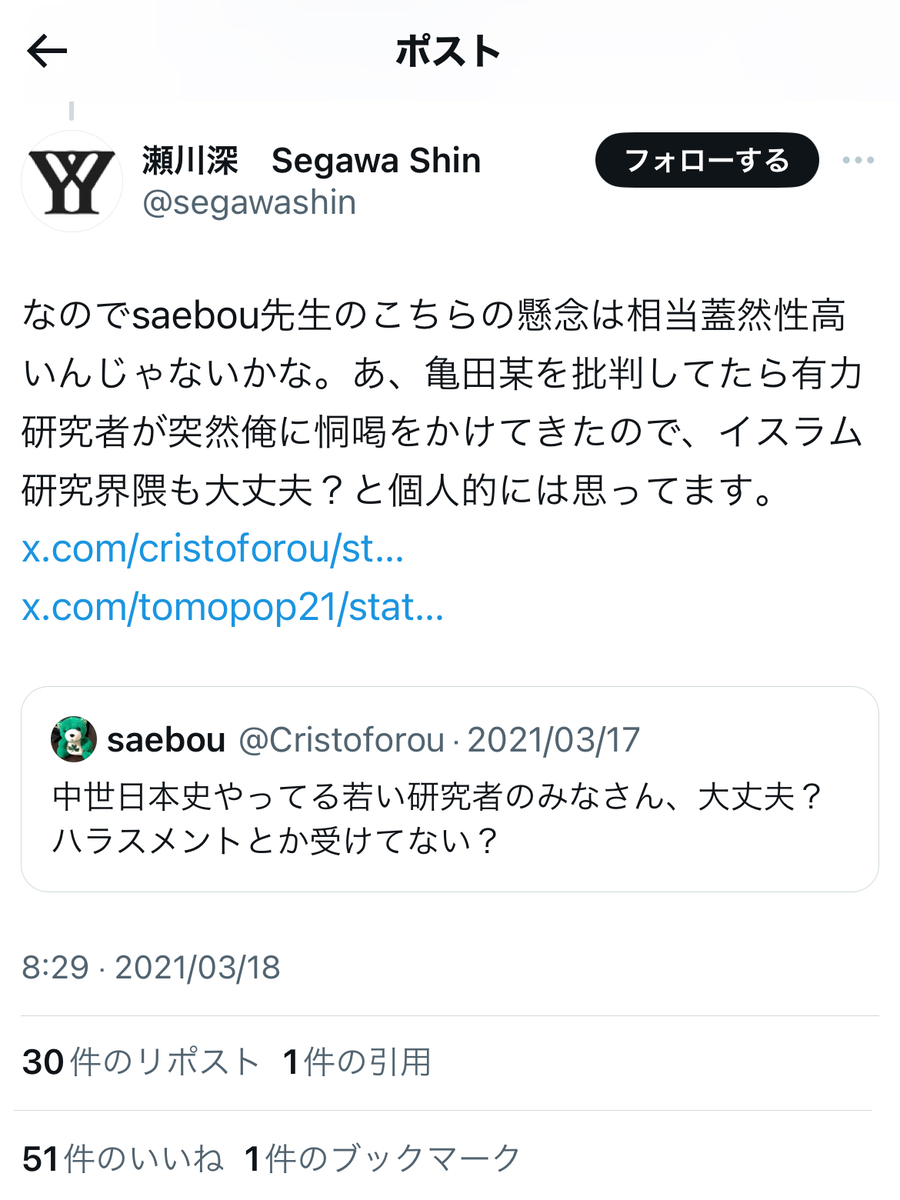Click the フォローする button
This screenshot has height=1200, width=900.
(x=707, y=160)
